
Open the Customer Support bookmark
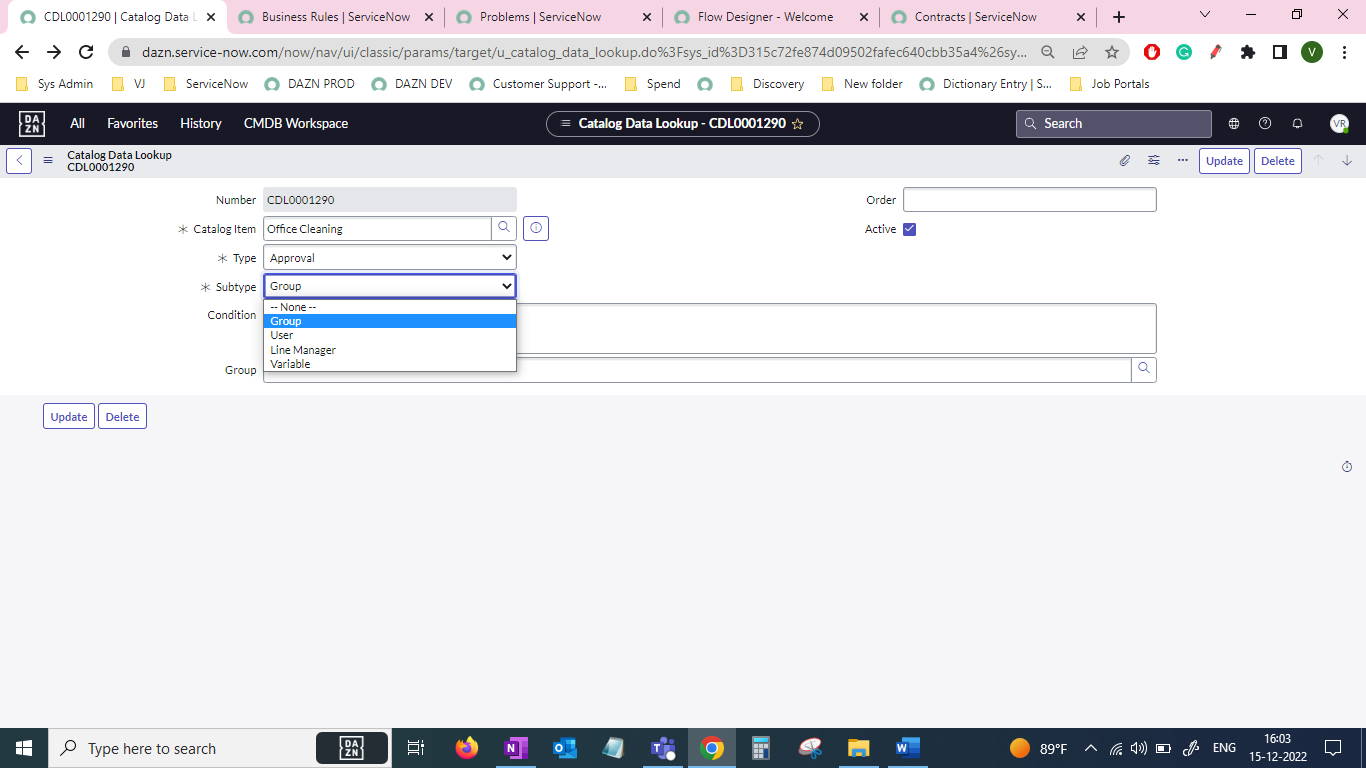[538, 84]
